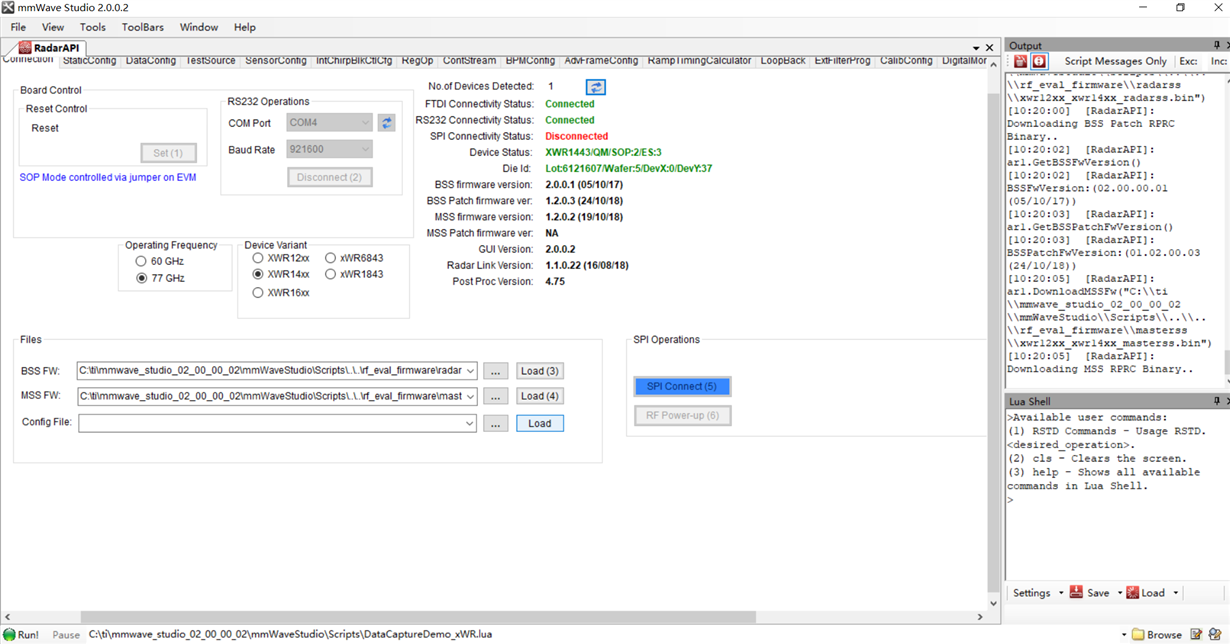
Task: Refresh the number of devices detected
Action: click(595, 87)
